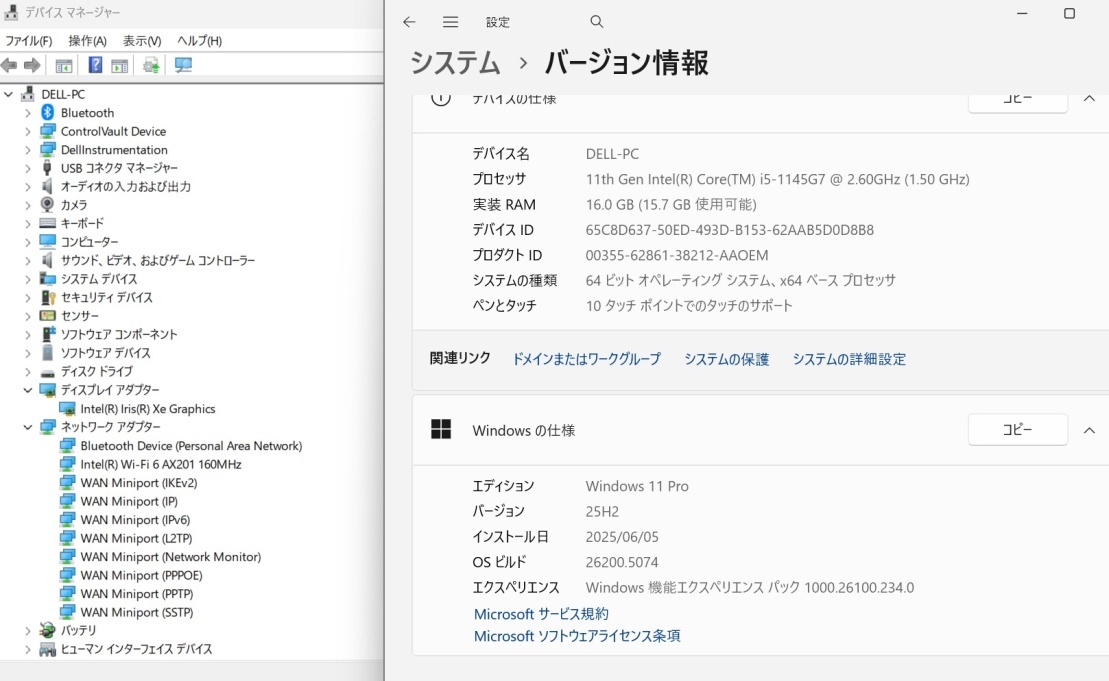1109x681 pixels.
Task: Open the 表示 menu in Device Manager
Action: coord(140,41)
